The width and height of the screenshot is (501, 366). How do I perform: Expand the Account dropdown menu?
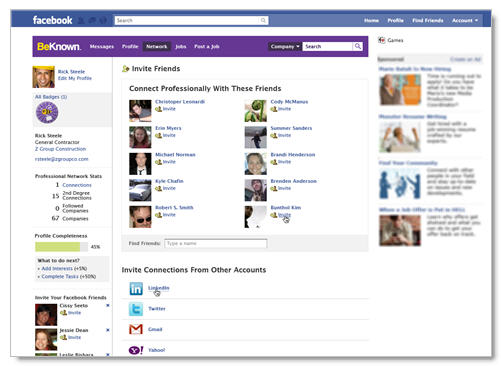pos(465,21)
